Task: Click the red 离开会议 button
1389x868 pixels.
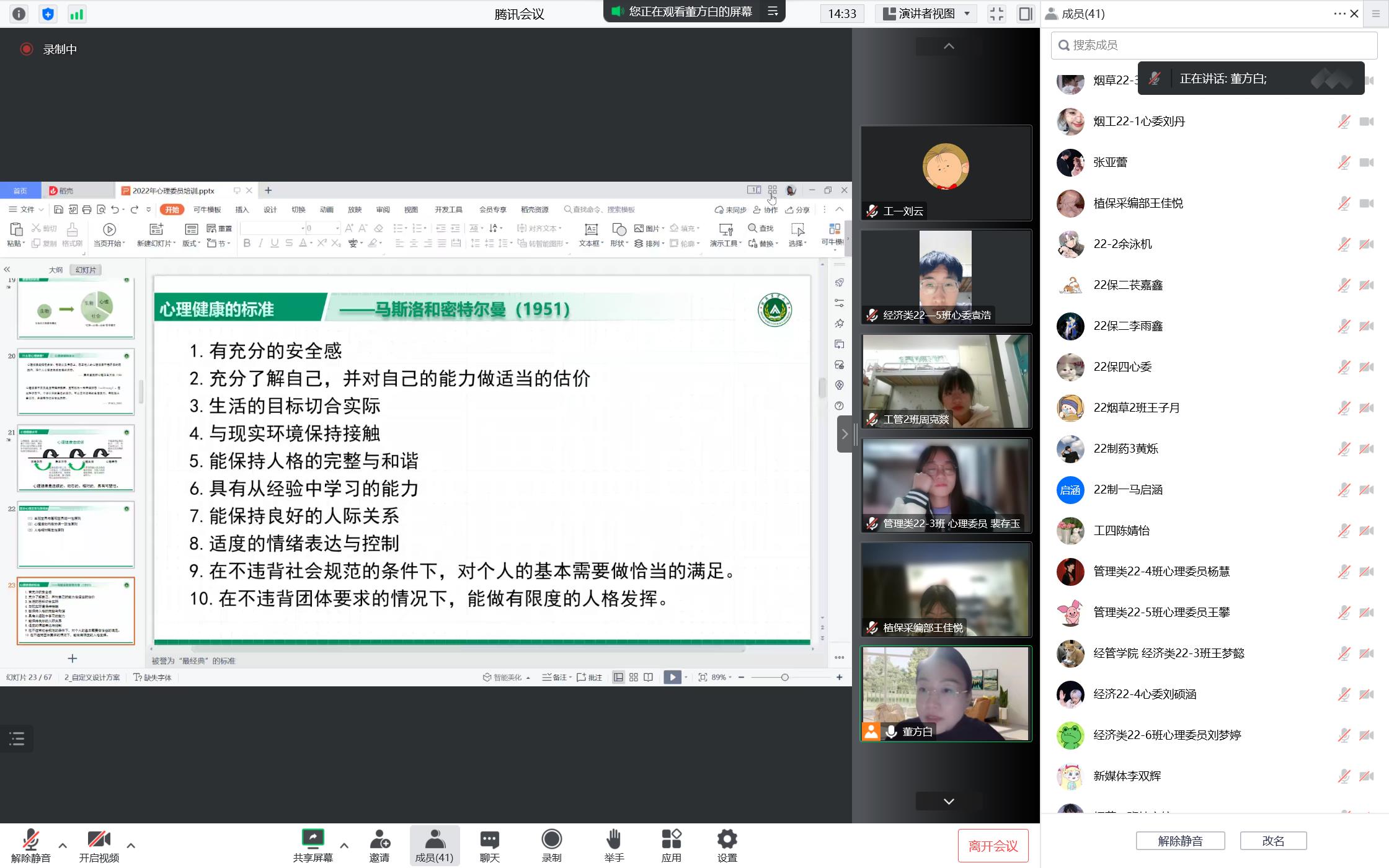Action: pos(993,845)
